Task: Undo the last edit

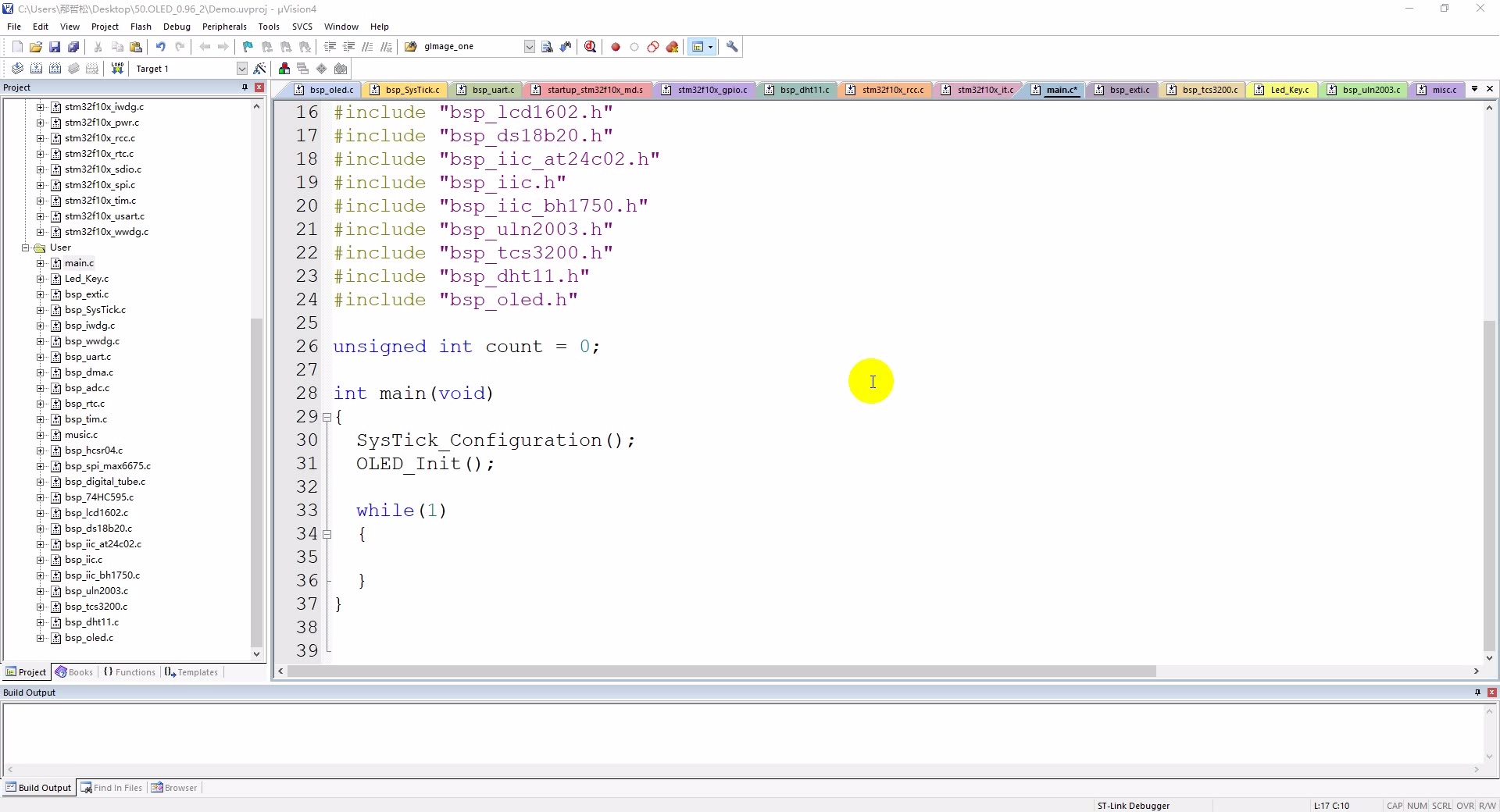Action: 161,46
